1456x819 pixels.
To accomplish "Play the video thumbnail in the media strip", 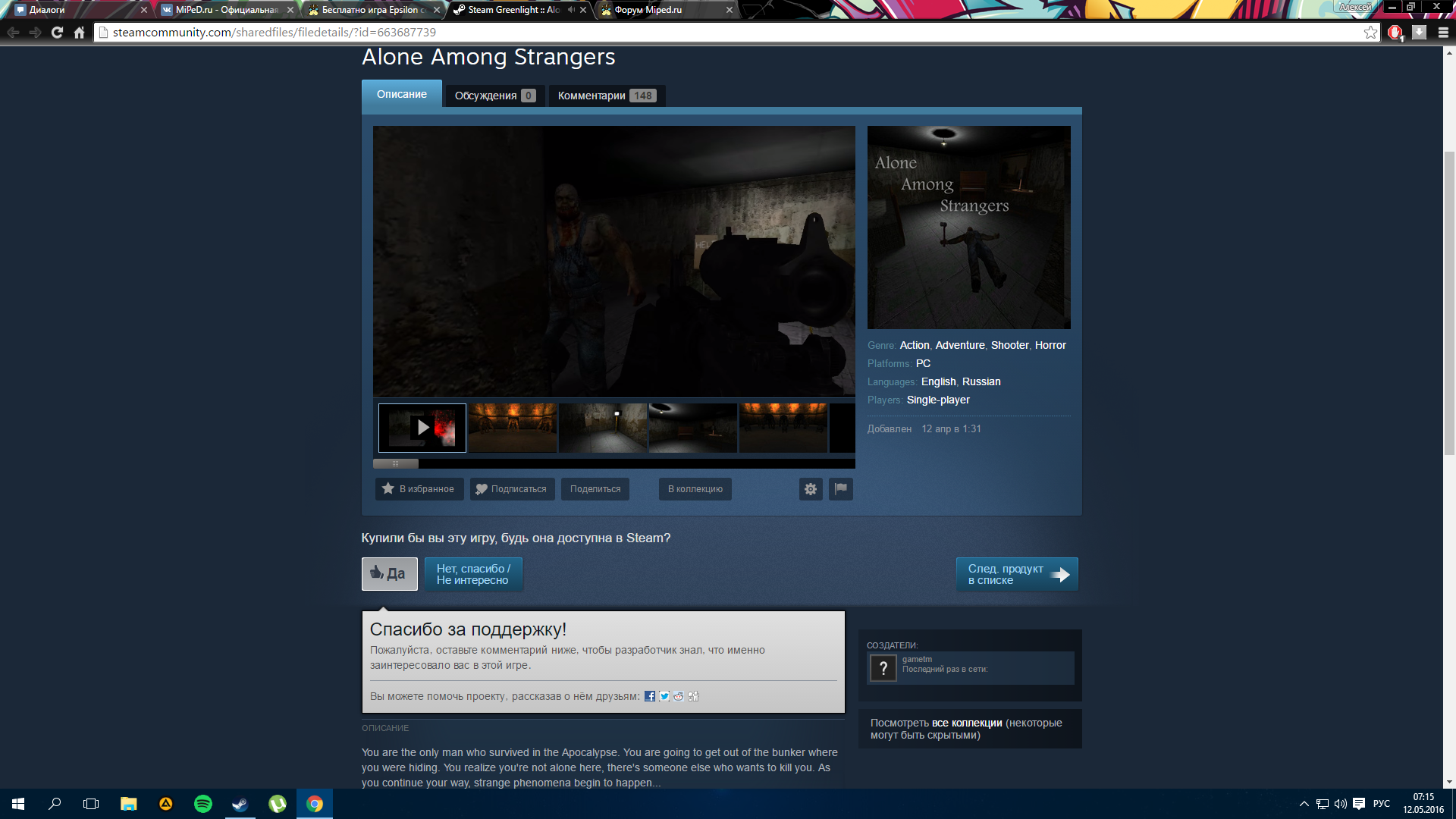I will point(422,428).
